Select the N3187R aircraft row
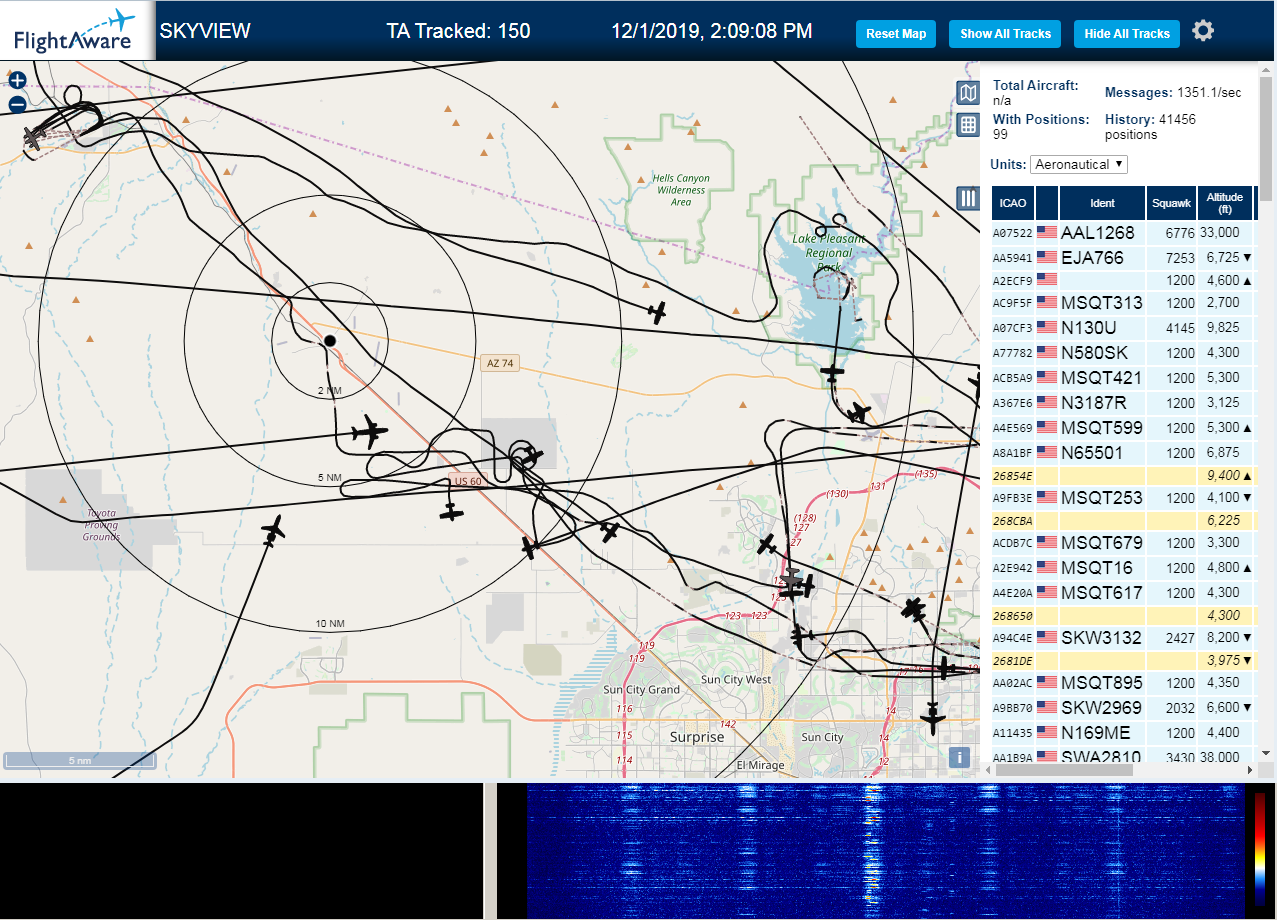The image size is (1277, 921). pos(1122,402)
